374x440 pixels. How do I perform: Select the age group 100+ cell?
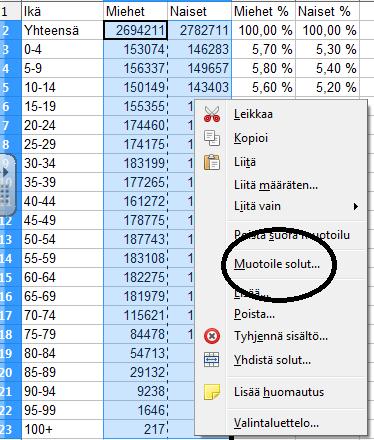(62, 429)
